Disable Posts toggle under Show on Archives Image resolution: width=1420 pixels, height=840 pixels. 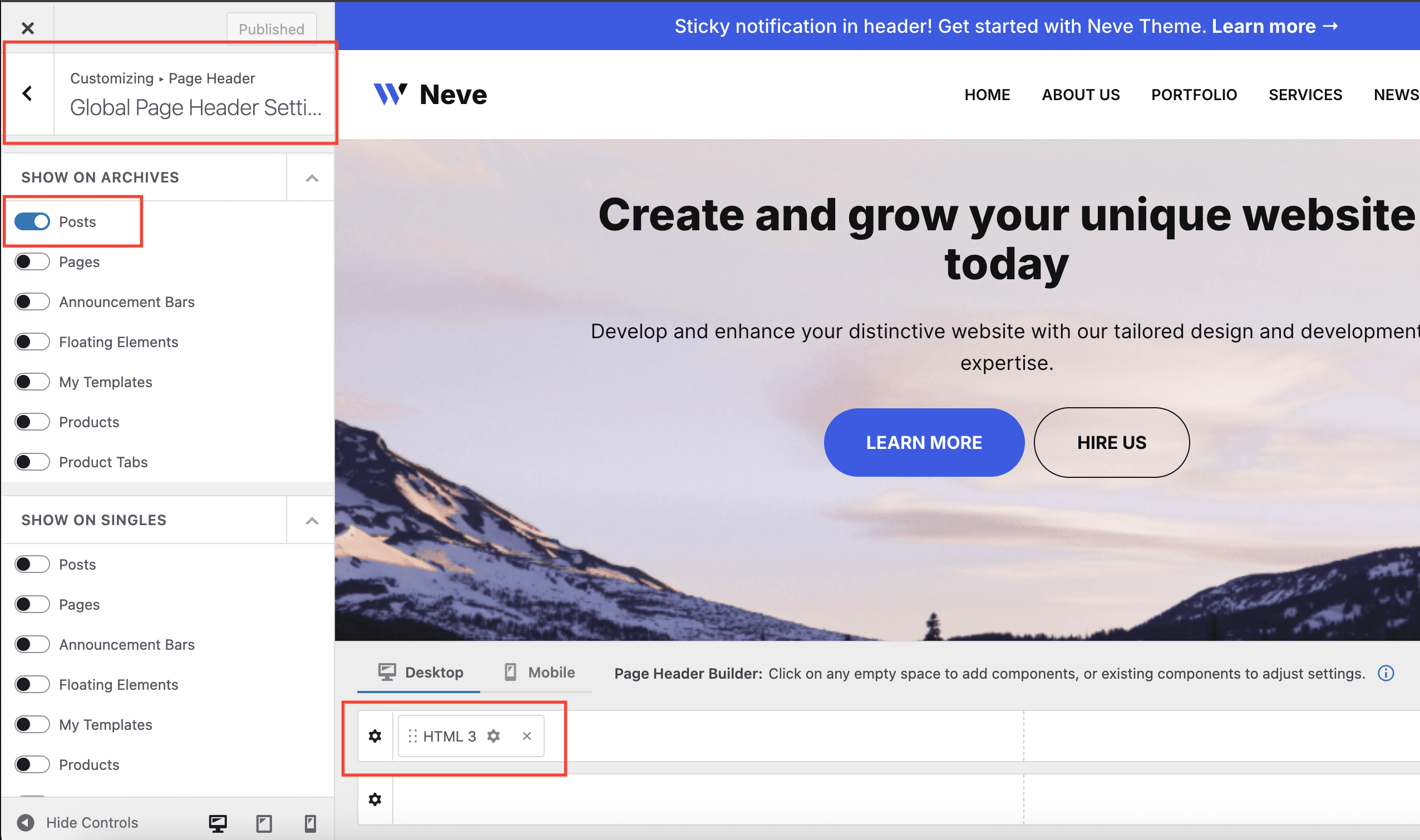tap(32, 221)
